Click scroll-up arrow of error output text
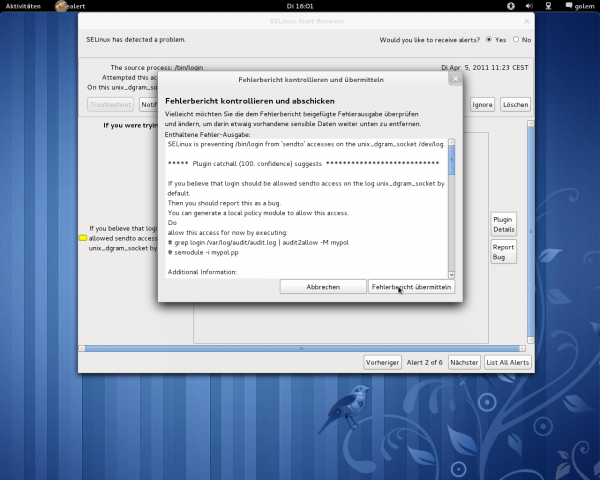The height and width of the screenshot is (480, 600). [x=451, y=143]
